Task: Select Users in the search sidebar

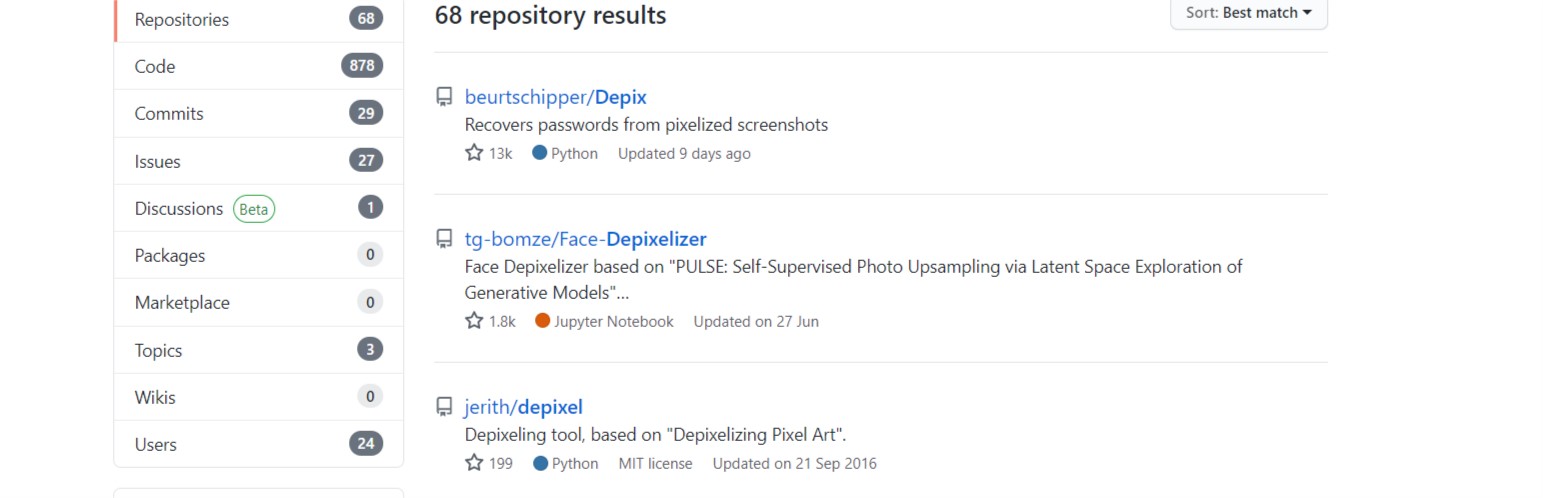Action: [259, 444]
